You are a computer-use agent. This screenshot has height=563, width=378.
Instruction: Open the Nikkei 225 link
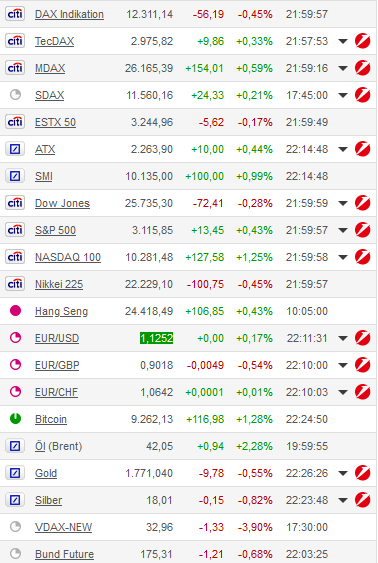coord(59,284)
